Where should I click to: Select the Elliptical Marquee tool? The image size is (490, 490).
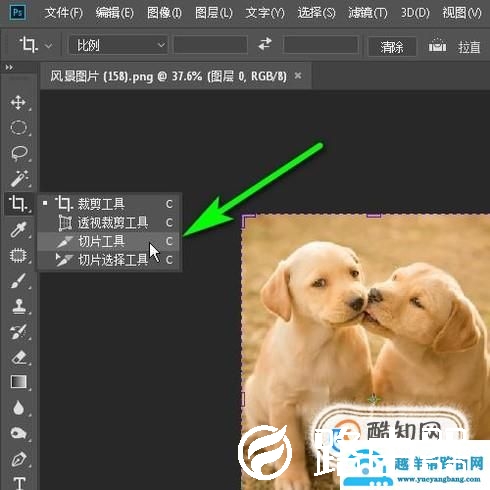18,128
